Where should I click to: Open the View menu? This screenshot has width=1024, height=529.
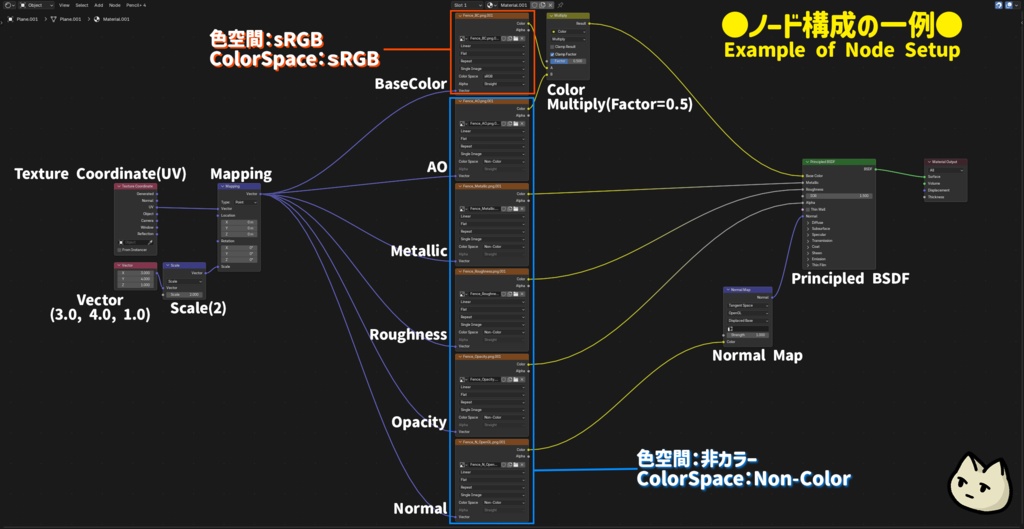click(64, 5)
